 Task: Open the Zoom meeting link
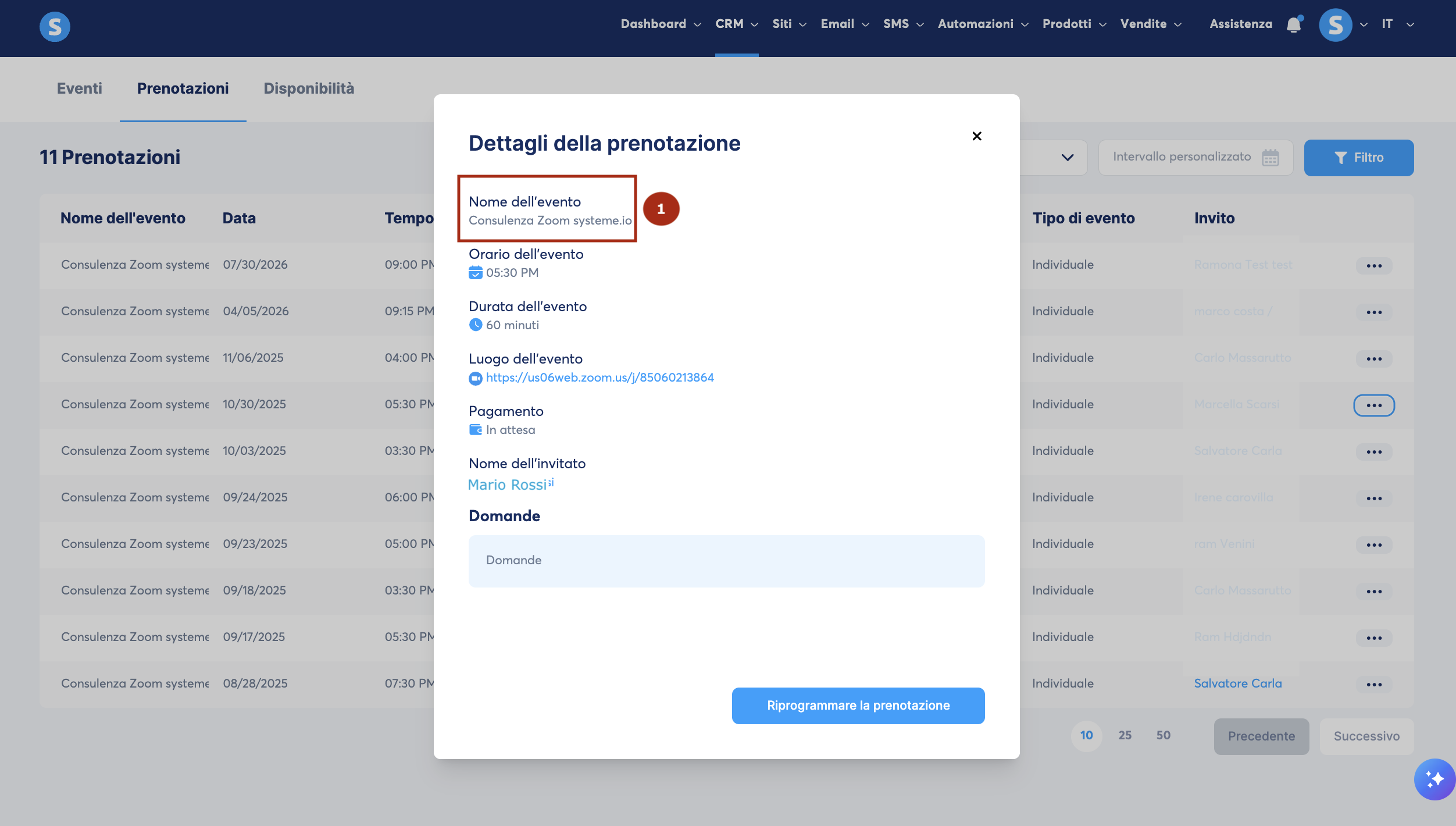pos(600,378)
